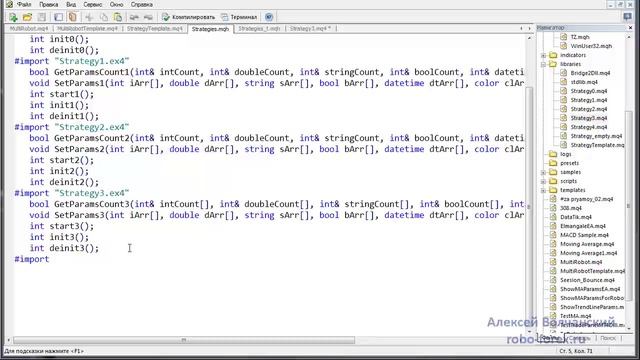Select Strategy2.mq4 in Navigator
This screenshot has width=640, height=360.
coord(589,109)
